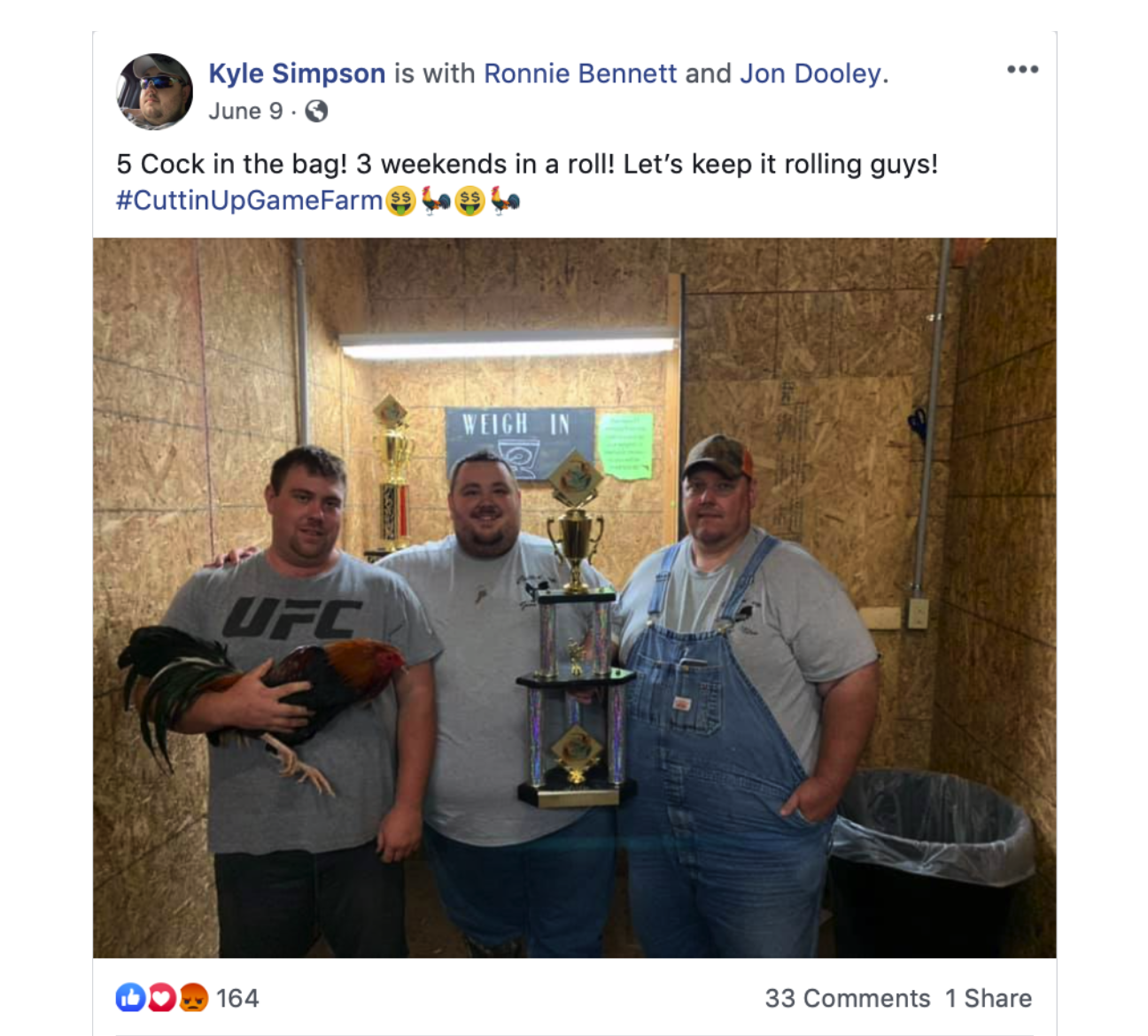Screen dimensions: 1148x1036
Task: Open the three-dot post options menu
Action: tap(1022, 70)
